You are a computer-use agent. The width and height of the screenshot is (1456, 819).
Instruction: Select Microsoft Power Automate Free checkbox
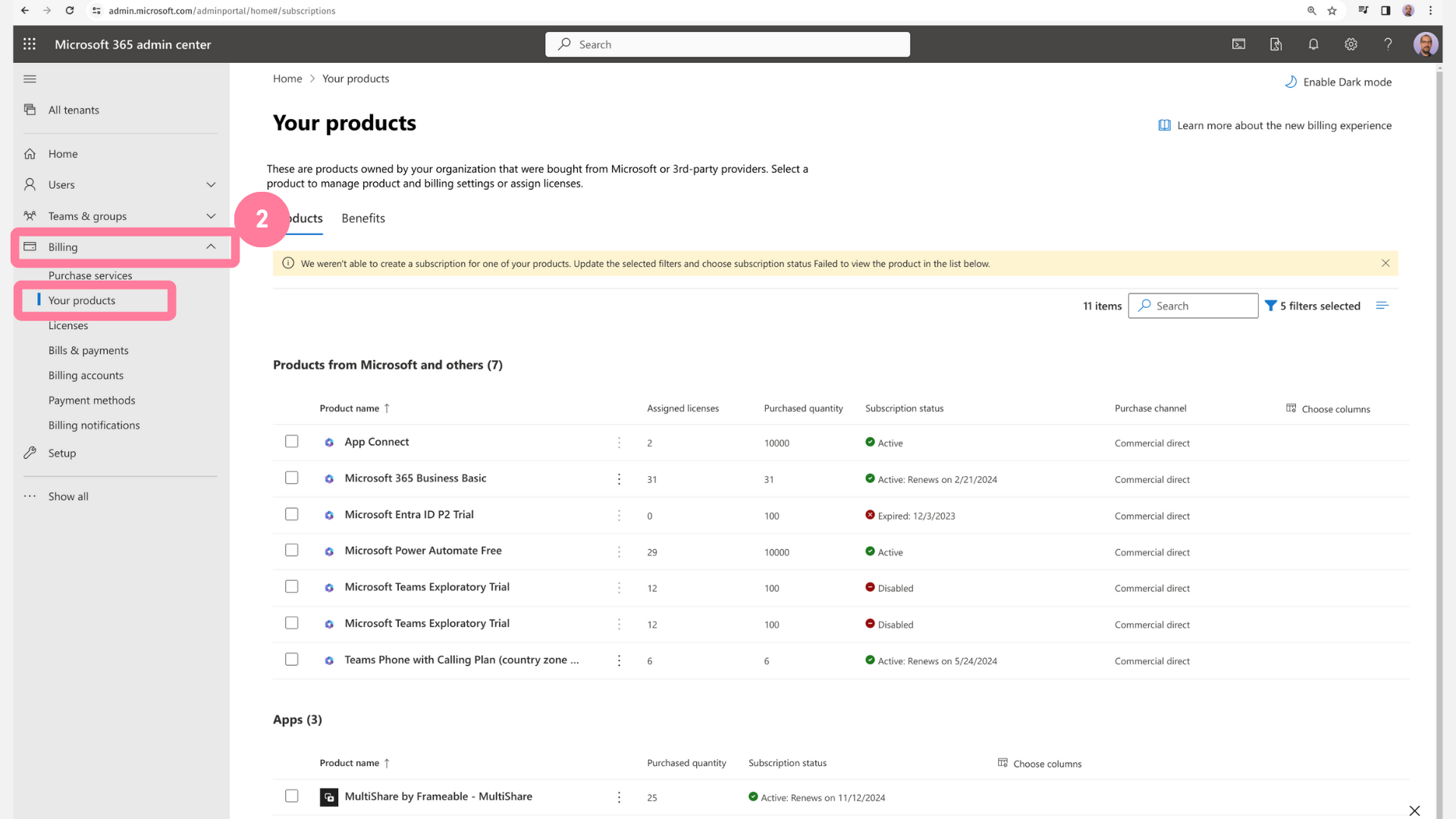291,550
